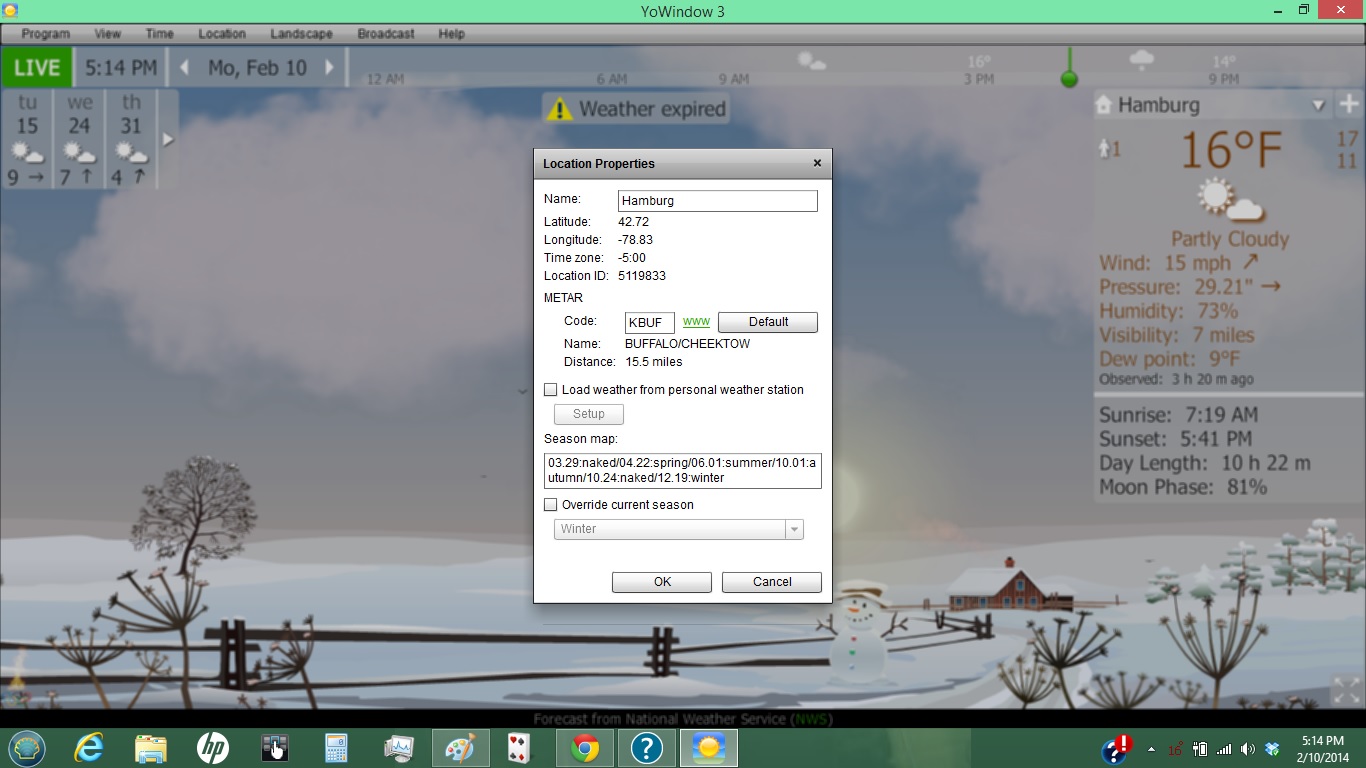Expand the forecast days arrow
The image size is (1366, 768).
(168, 140)
